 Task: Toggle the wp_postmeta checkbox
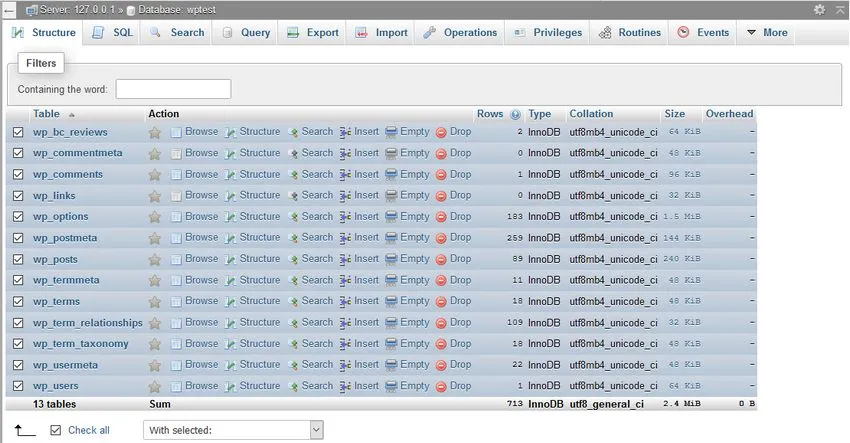[x=18, y=237]
